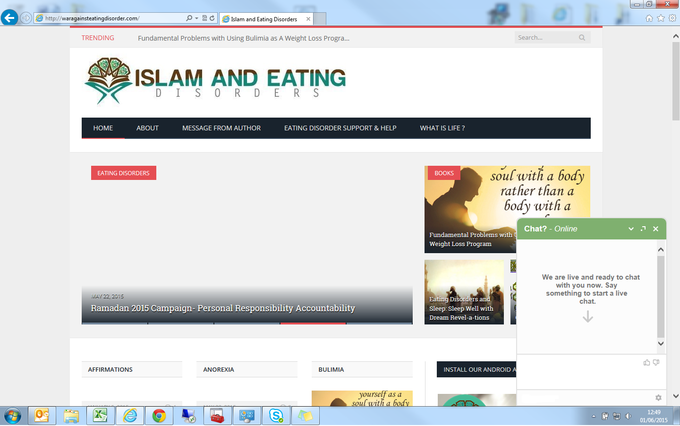Open the MESSAGE FROM AUTHOR menu item
680x426 pixels.
pos(221,128)
